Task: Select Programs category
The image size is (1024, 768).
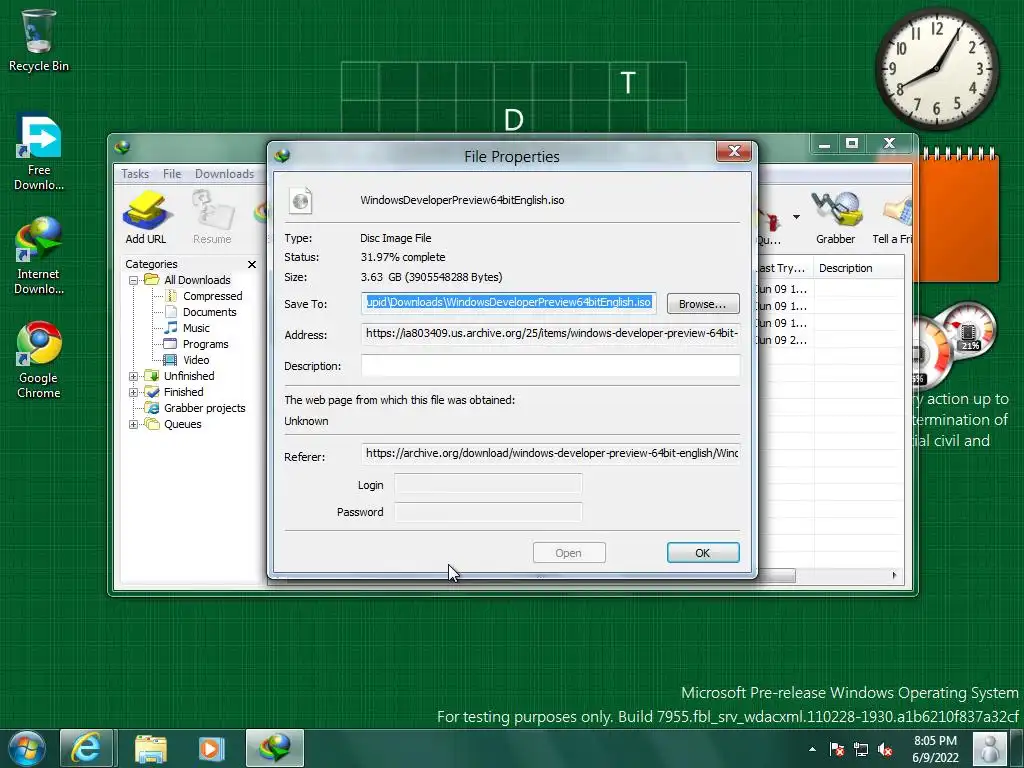Action: point(206,344)
